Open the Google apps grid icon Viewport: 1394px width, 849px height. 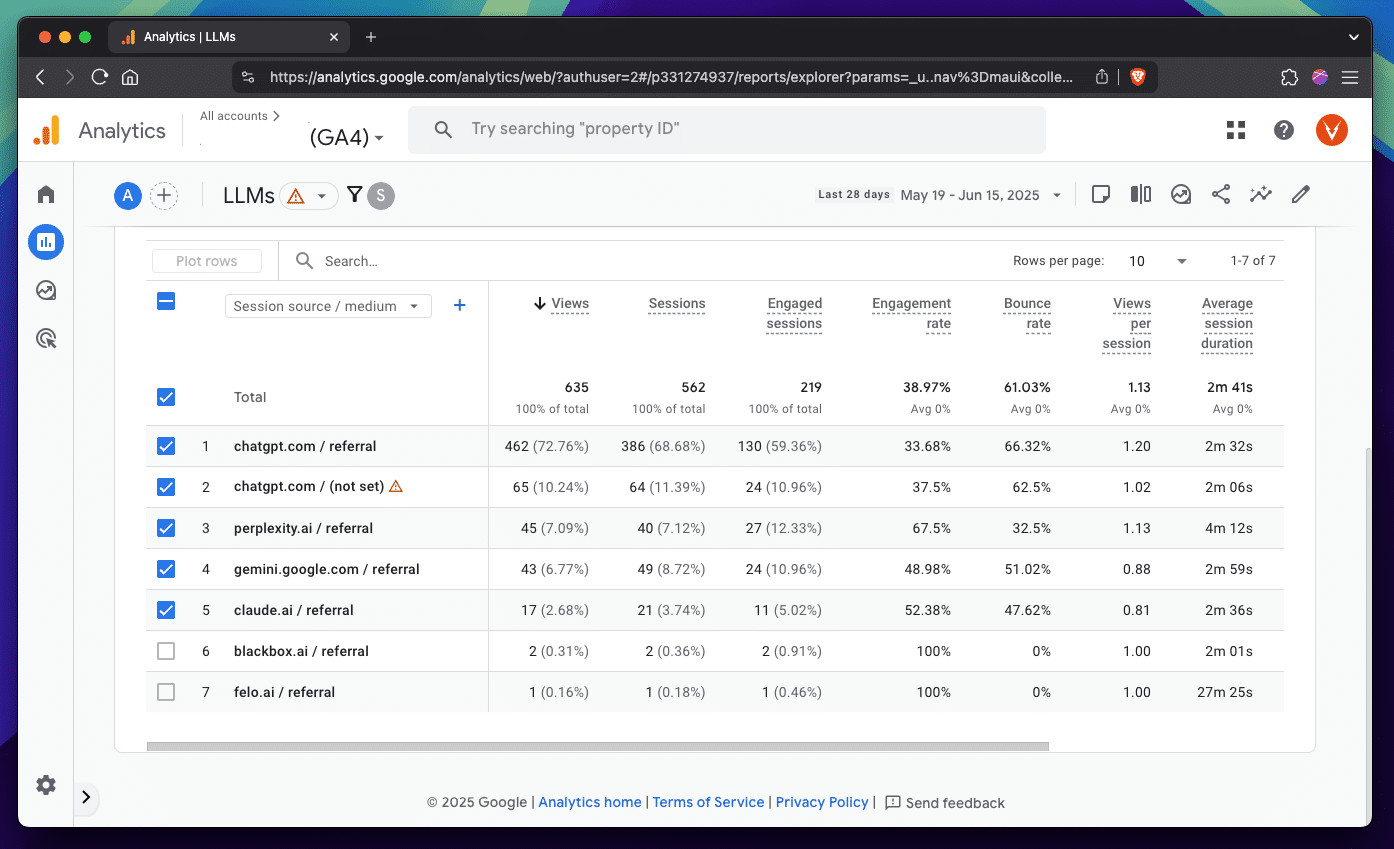pos(1236,130)
